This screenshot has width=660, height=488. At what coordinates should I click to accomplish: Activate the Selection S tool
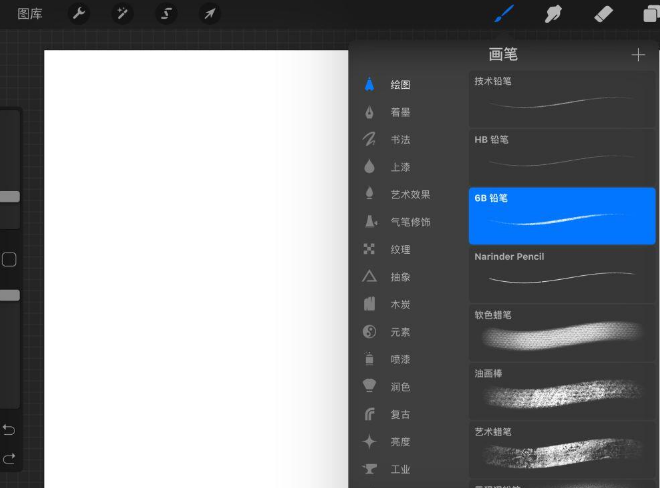(166, 13)
